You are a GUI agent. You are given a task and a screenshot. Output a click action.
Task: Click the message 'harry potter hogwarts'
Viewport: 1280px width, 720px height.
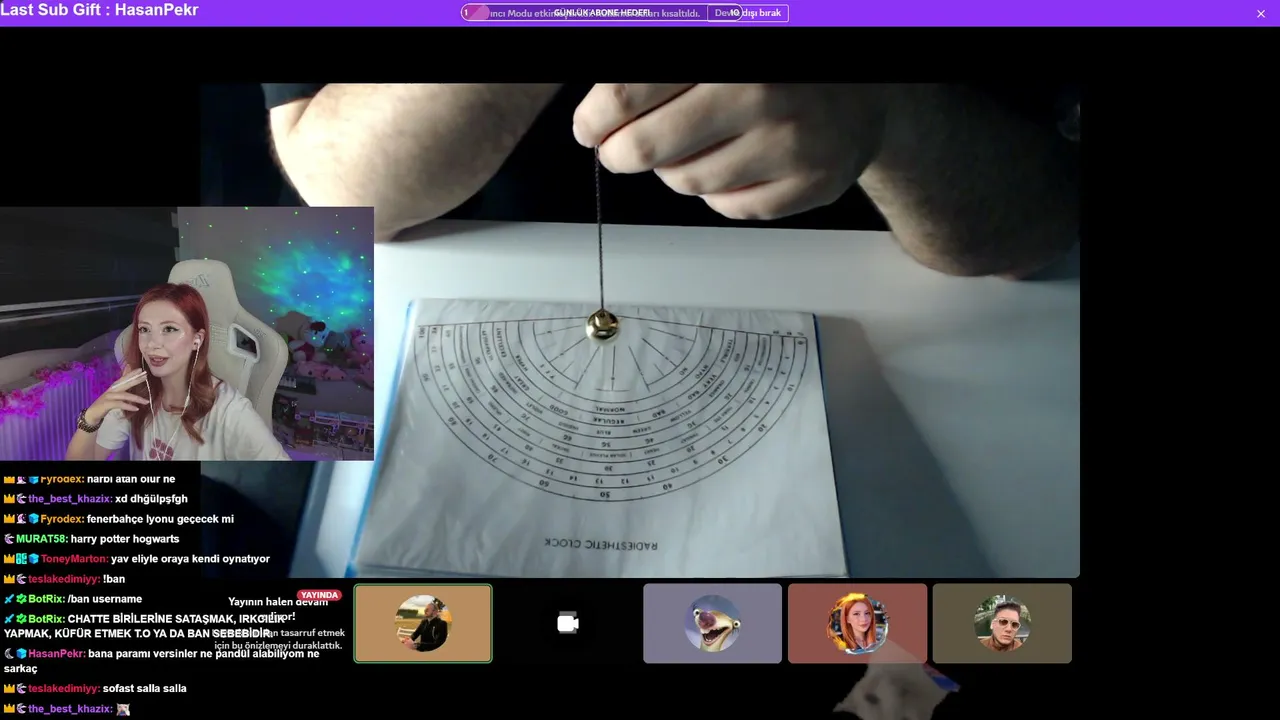click(125, 539)
